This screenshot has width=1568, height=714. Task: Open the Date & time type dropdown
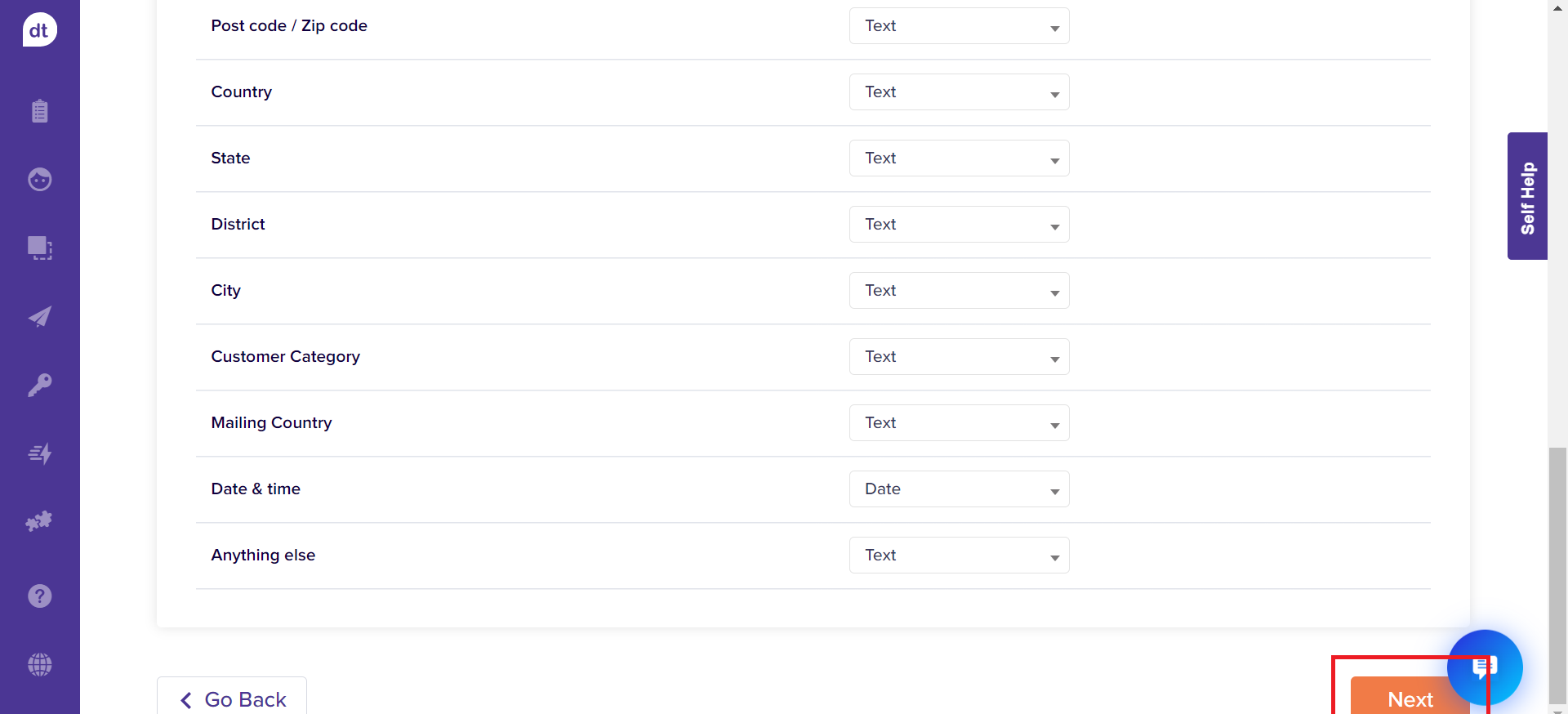point(959,489)
